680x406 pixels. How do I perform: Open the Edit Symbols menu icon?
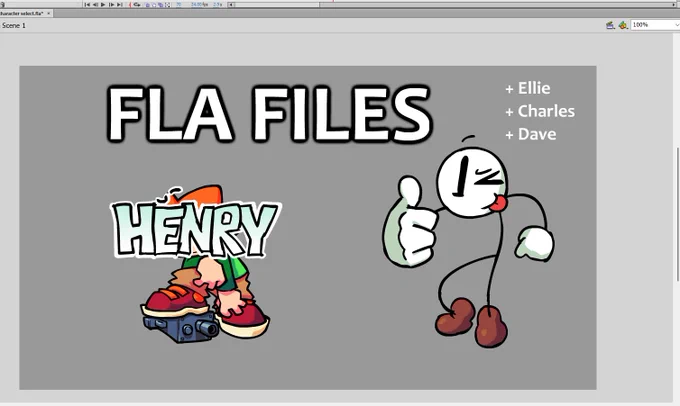623,25
